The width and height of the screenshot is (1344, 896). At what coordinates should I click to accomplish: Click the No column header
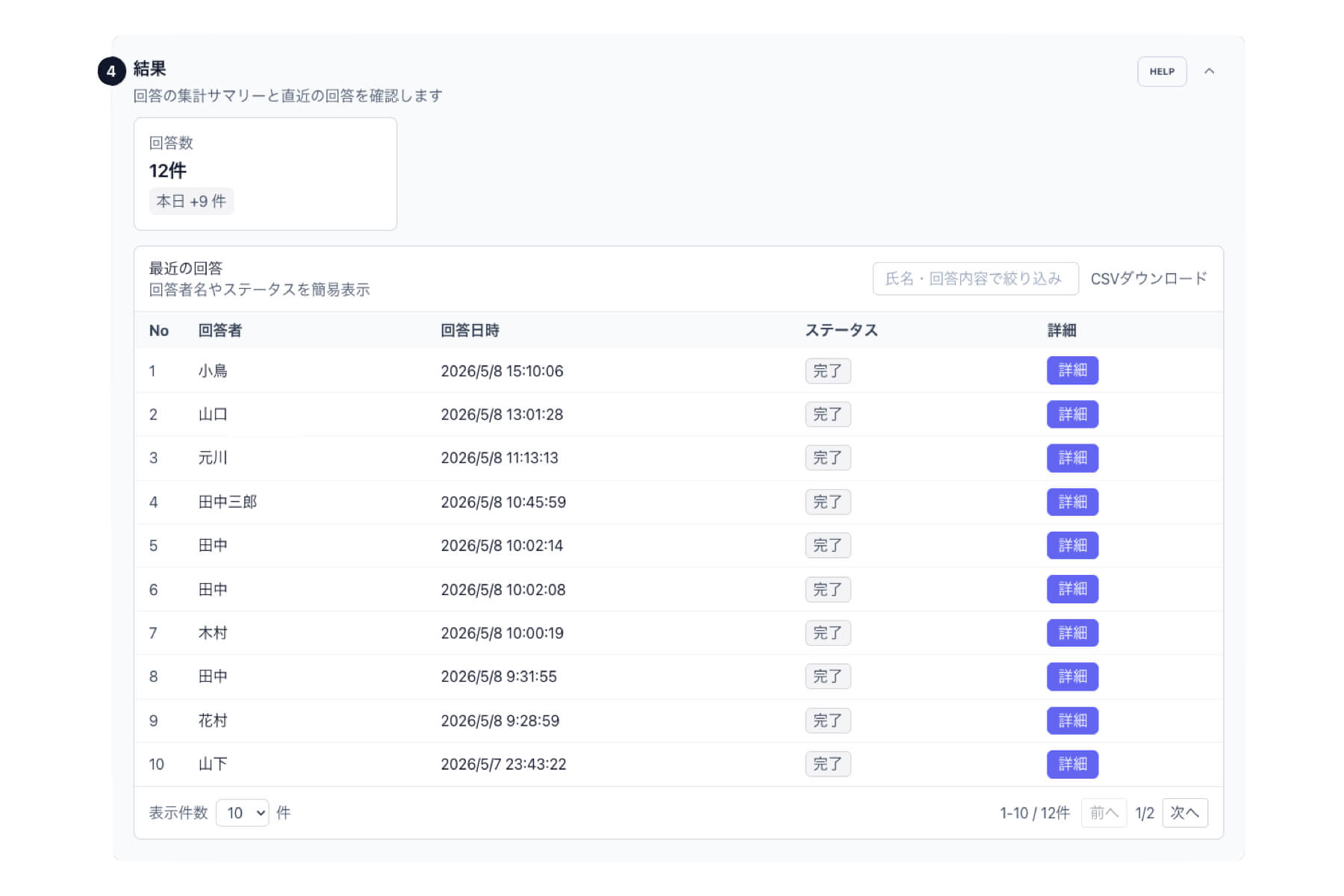pyautogui.click(x=159, y=331)
